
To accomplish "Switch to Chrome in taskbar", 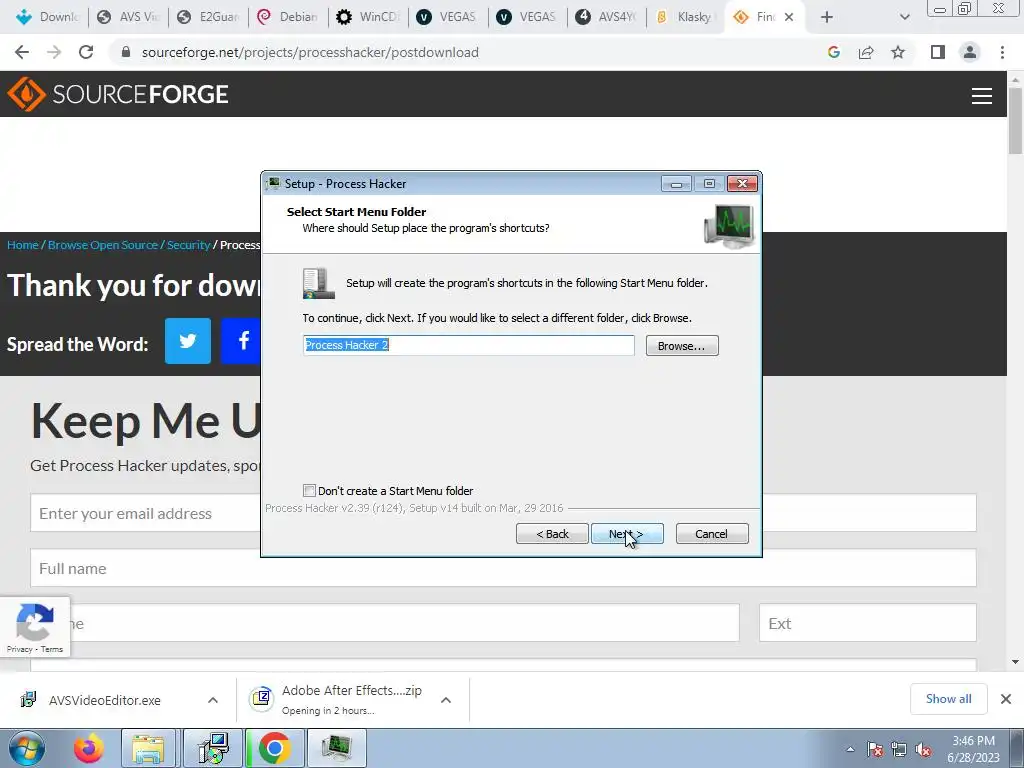I will click(x=274, y=748).
